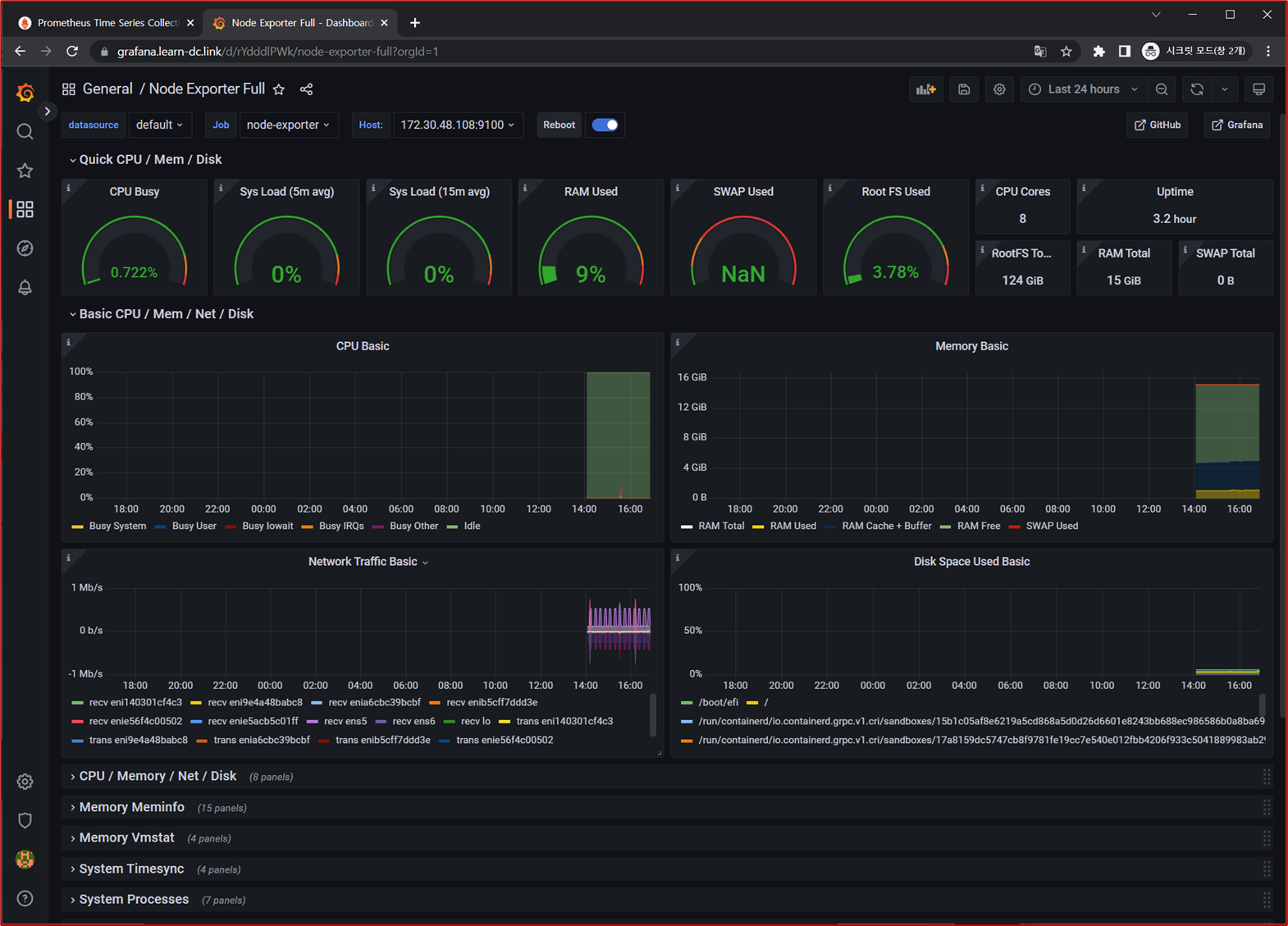Toggle the Reboot annotation switch
The width and height of the screenshot is (1288, 926).
[605, 125]
